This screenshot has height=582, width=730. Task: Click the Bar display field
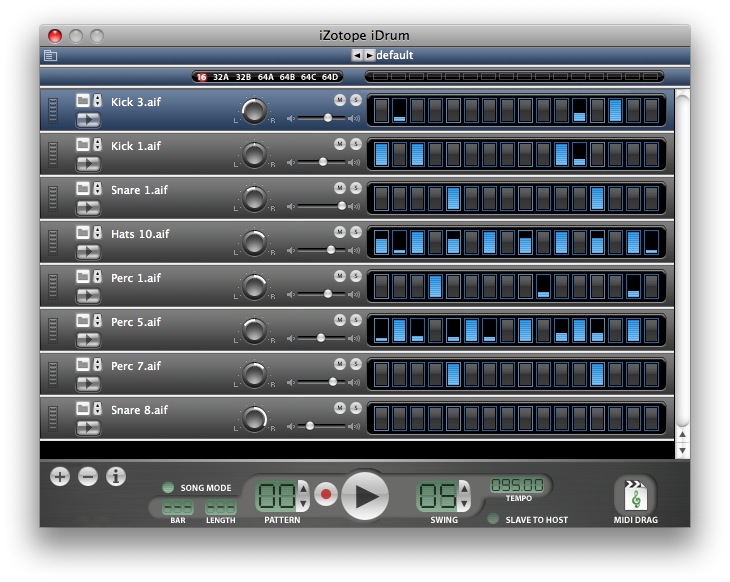(x=177, y=507)
